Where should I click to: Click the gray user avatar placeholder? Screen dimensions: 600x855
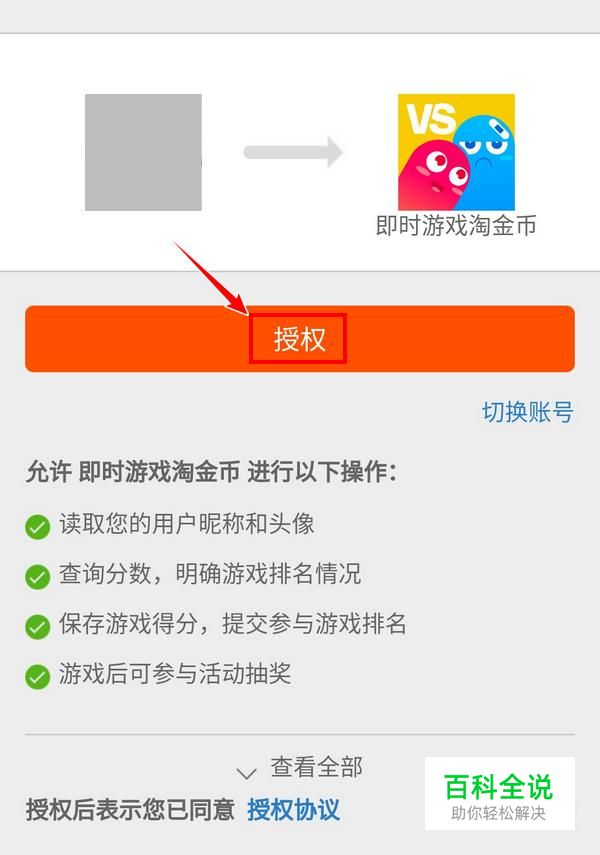(143, 152)
